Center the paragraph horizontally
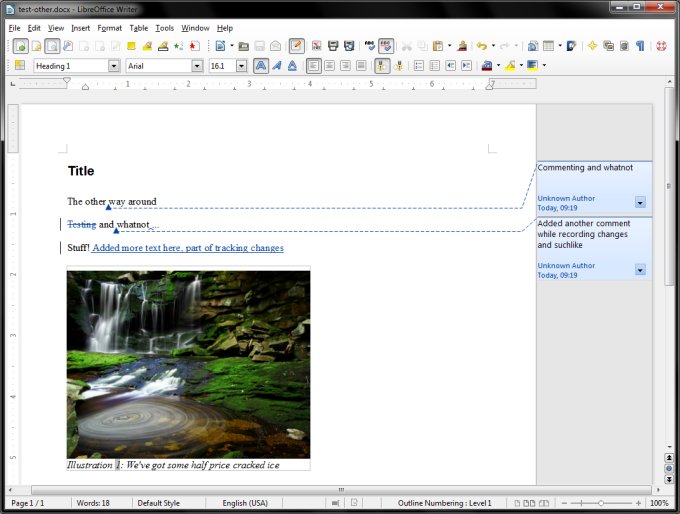The image size is (680, 514). click(330, 66)
